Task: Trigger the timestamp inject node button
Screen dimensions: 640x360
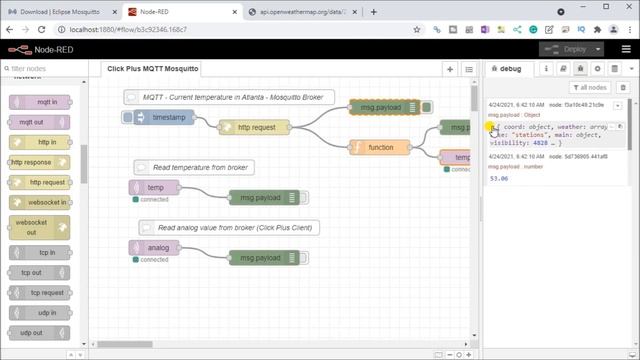Action: (128, 118)
